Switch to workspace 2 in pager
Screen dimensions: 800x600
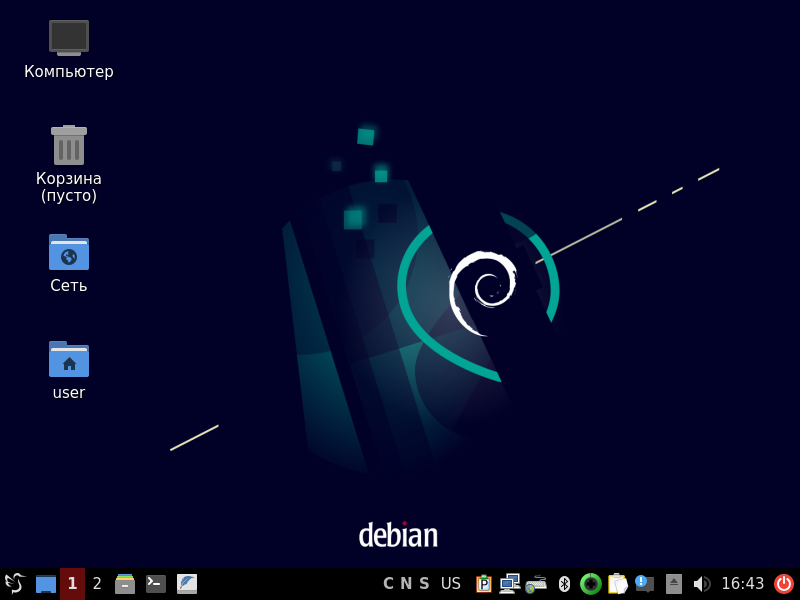click(x=97, y=584)
